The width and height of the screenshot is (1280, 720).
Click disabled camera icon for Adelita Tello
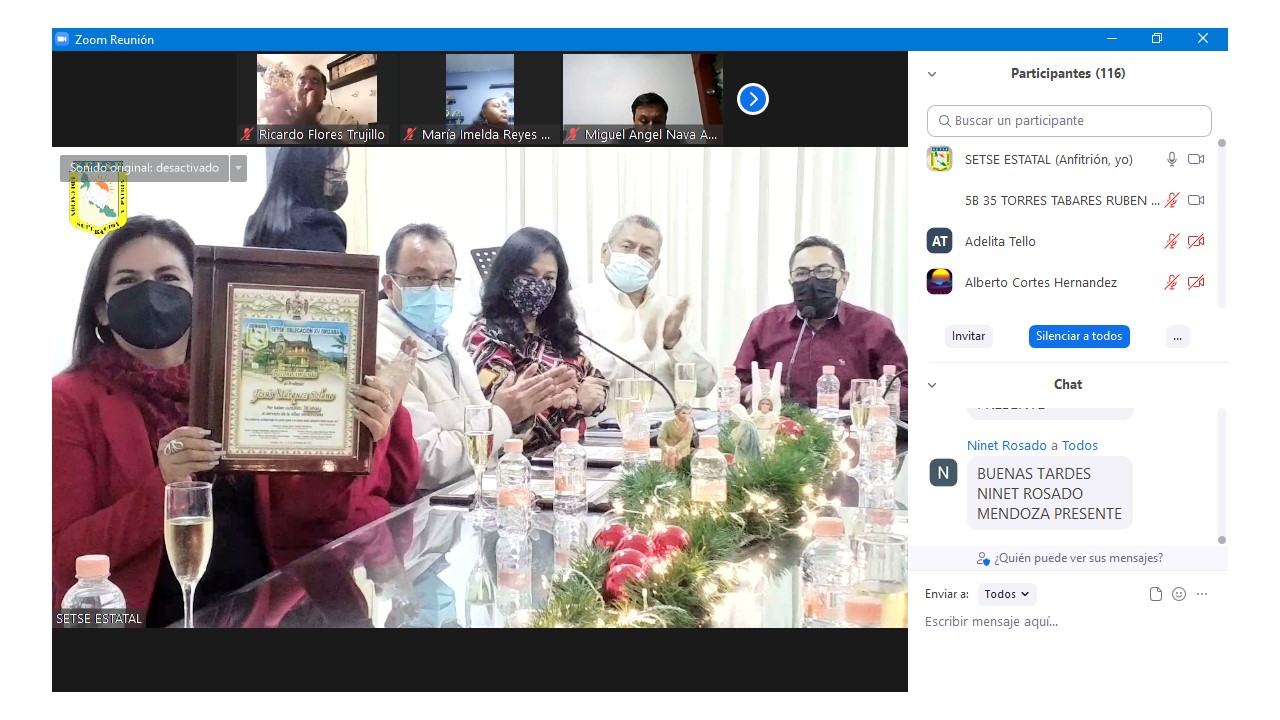(1196, 241)
